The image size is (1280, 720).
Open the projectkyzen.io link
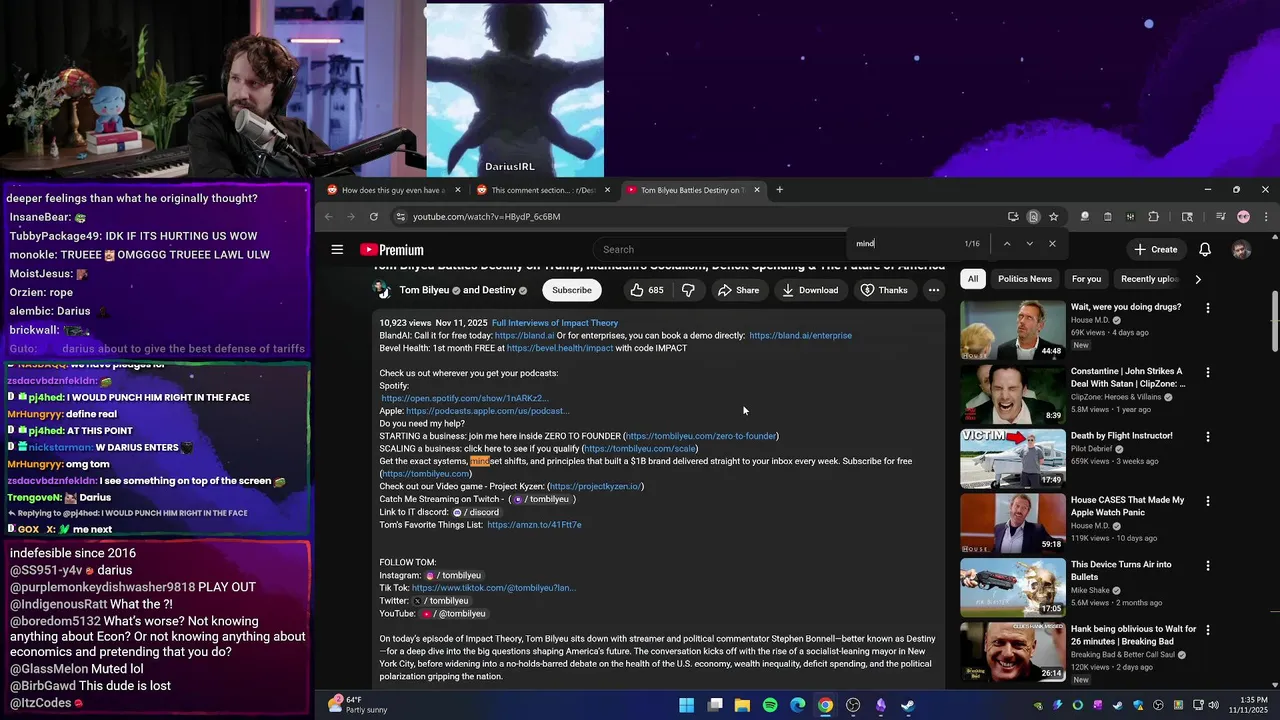pyautogui.click(x=595, y=486)
